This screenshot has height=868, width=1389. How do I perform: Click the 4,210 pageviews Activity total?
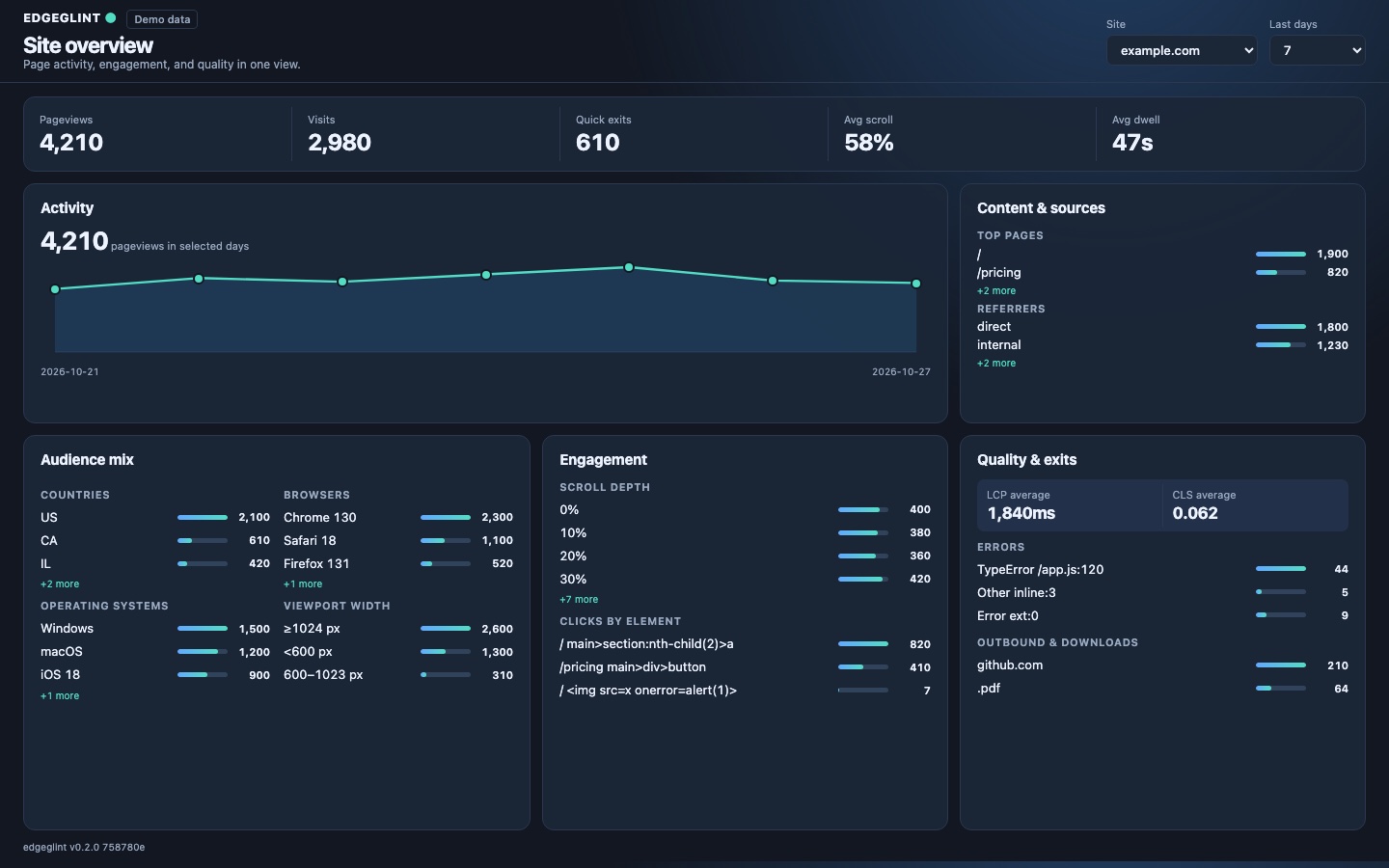(x=74, y=241)
